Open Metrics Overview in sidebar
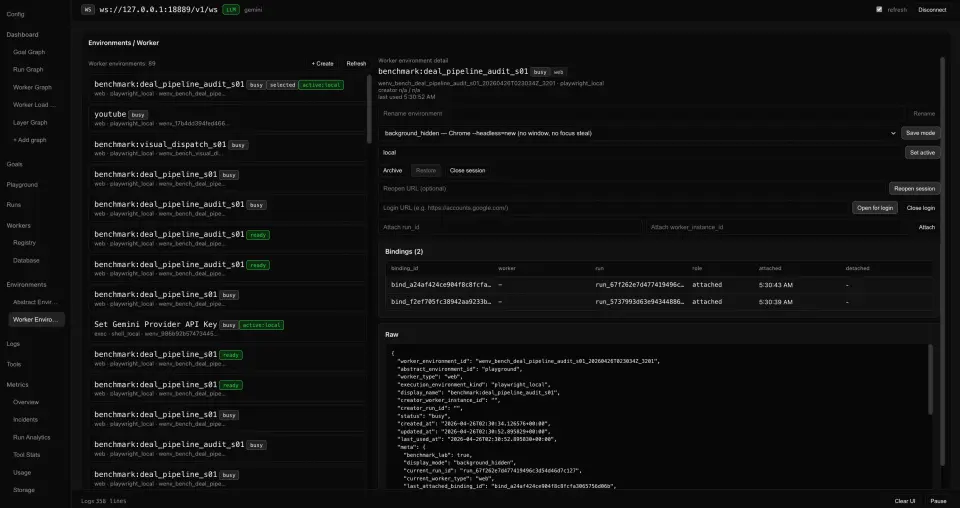 [x=26, y=403]
